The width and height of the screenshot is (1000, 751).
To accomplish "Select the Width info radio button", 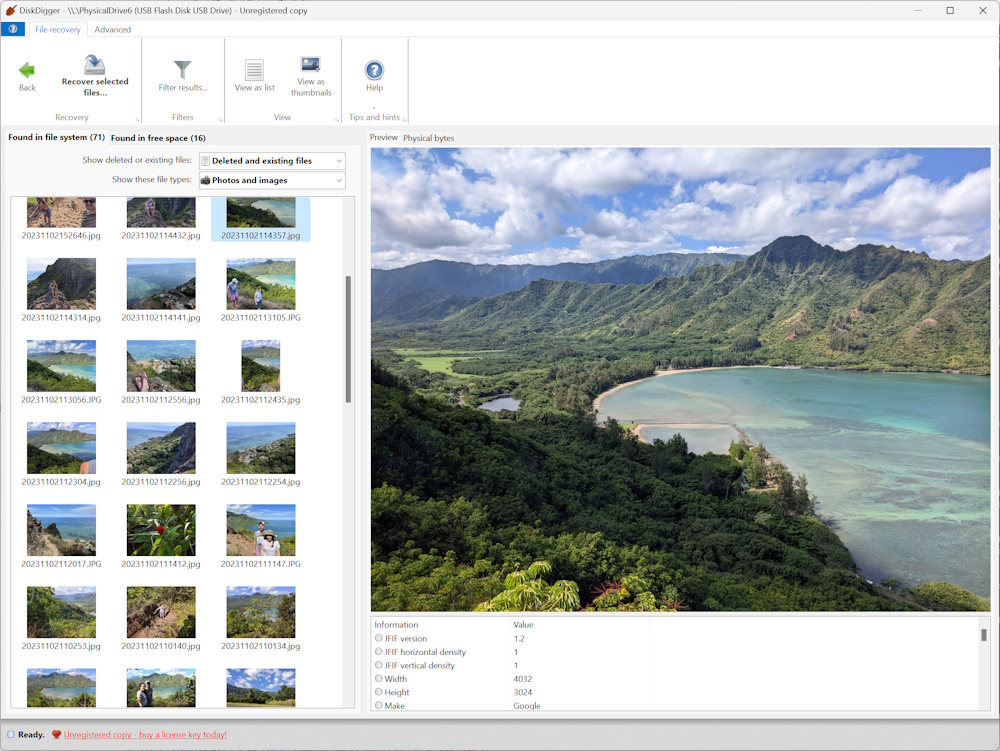I will [x=378, y=679].
